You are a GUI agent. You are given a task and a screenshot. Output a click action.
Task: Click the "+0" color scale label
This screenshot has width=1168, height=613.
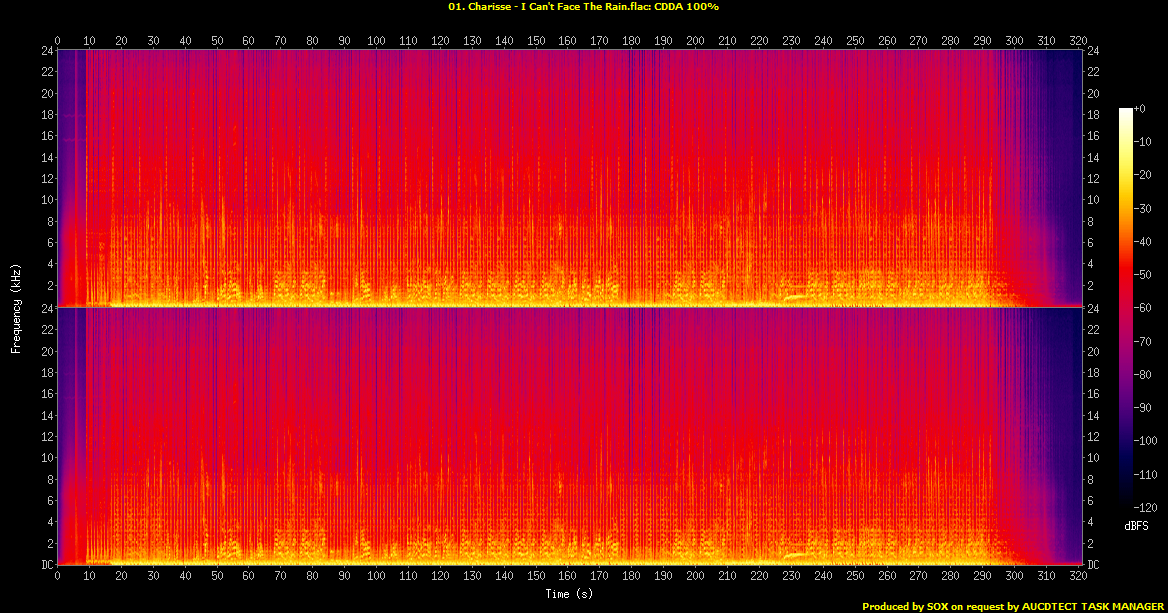(x=1140, y=109)
